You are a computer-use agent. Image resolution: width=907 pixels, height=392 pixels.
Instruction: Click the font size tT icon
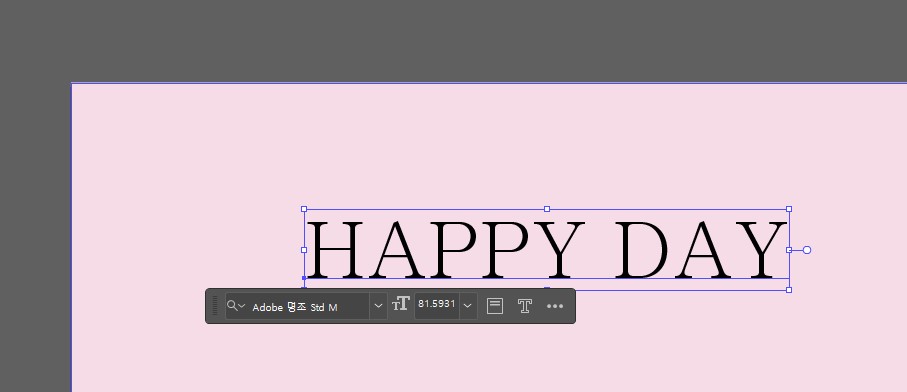(400, 304)
